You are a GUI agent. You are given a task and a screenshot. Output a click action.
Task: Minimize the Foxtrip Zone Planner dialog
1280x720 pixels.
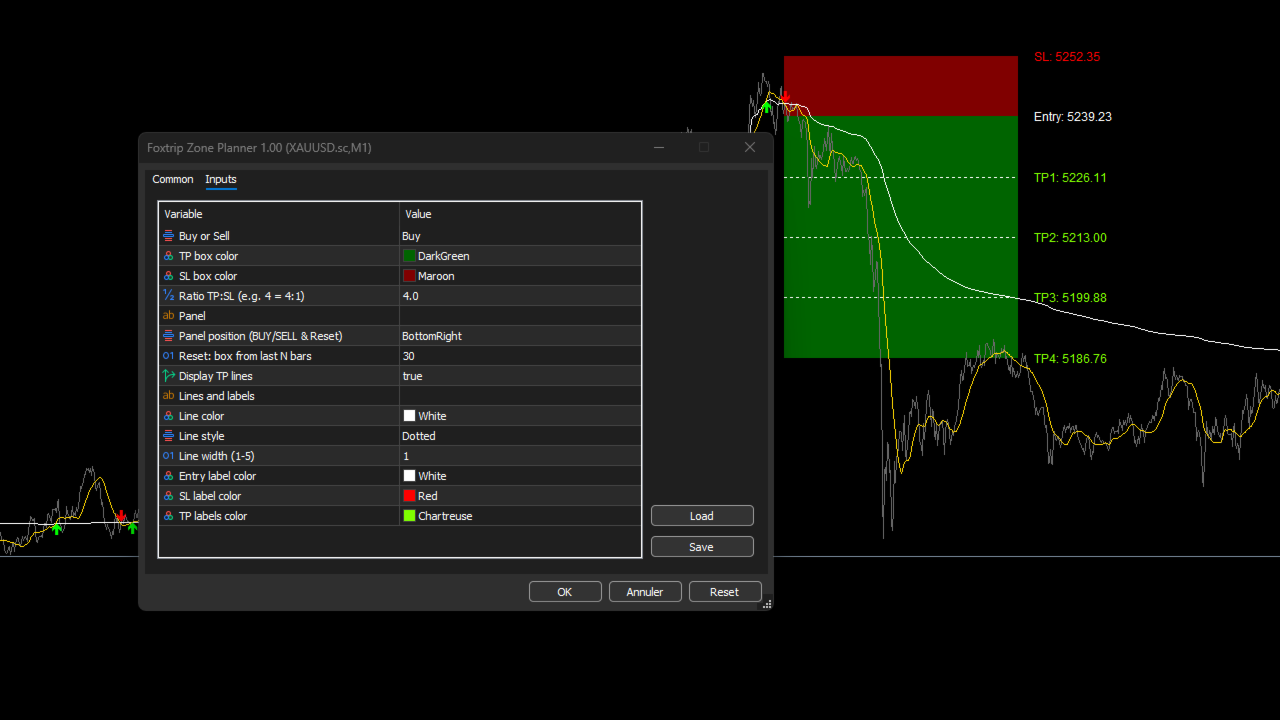659,148
